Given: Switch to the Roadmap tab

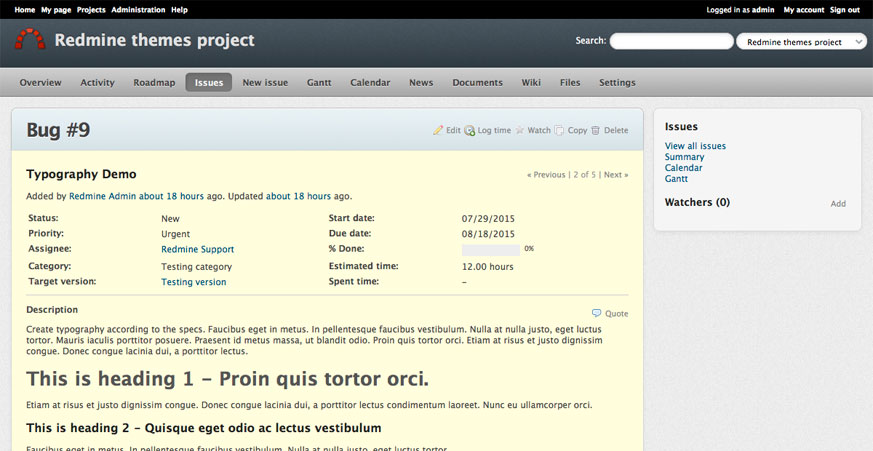Looking at the screenshot, I should click(154, 82).
